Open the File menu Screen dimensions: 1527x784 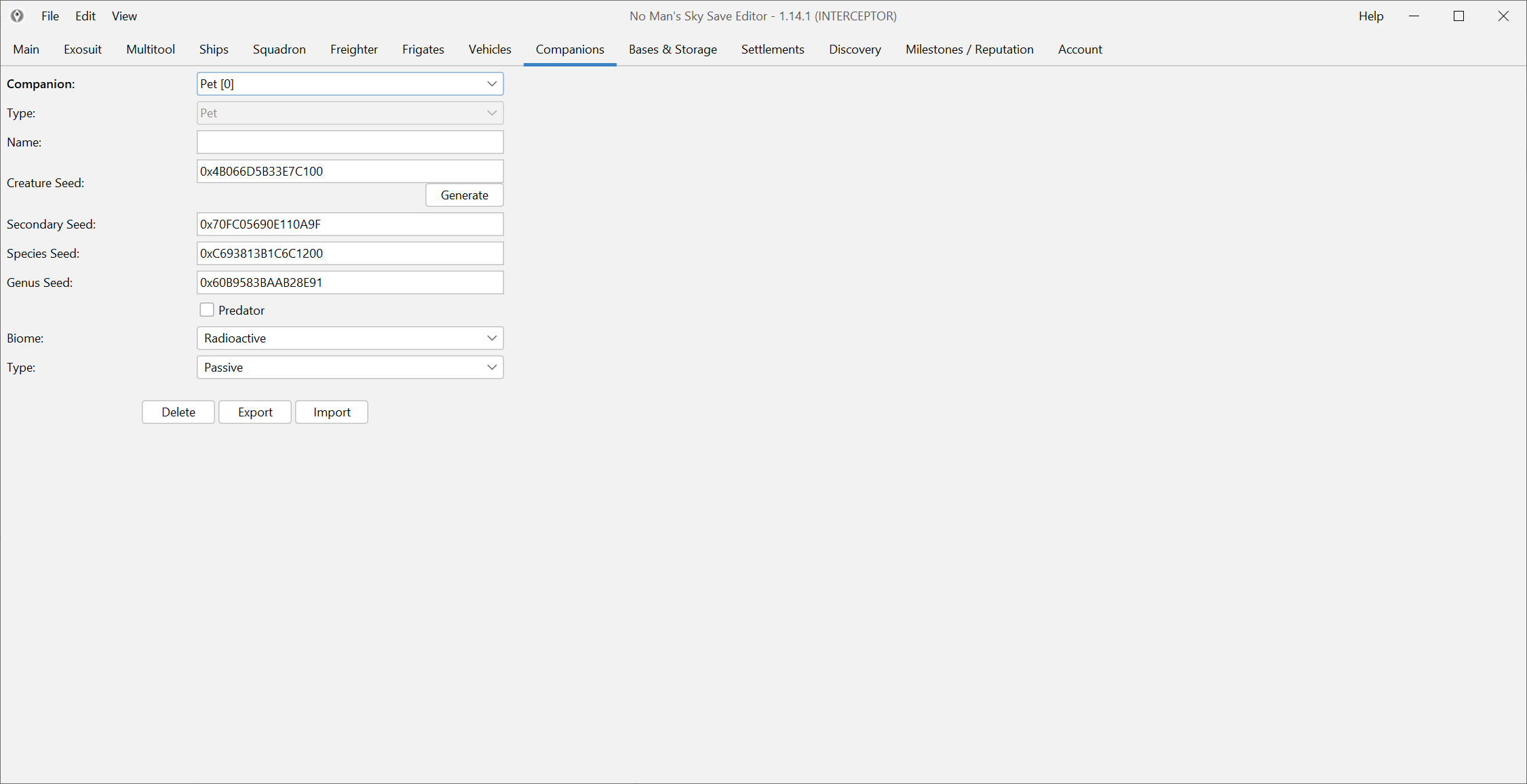[50, 16]
